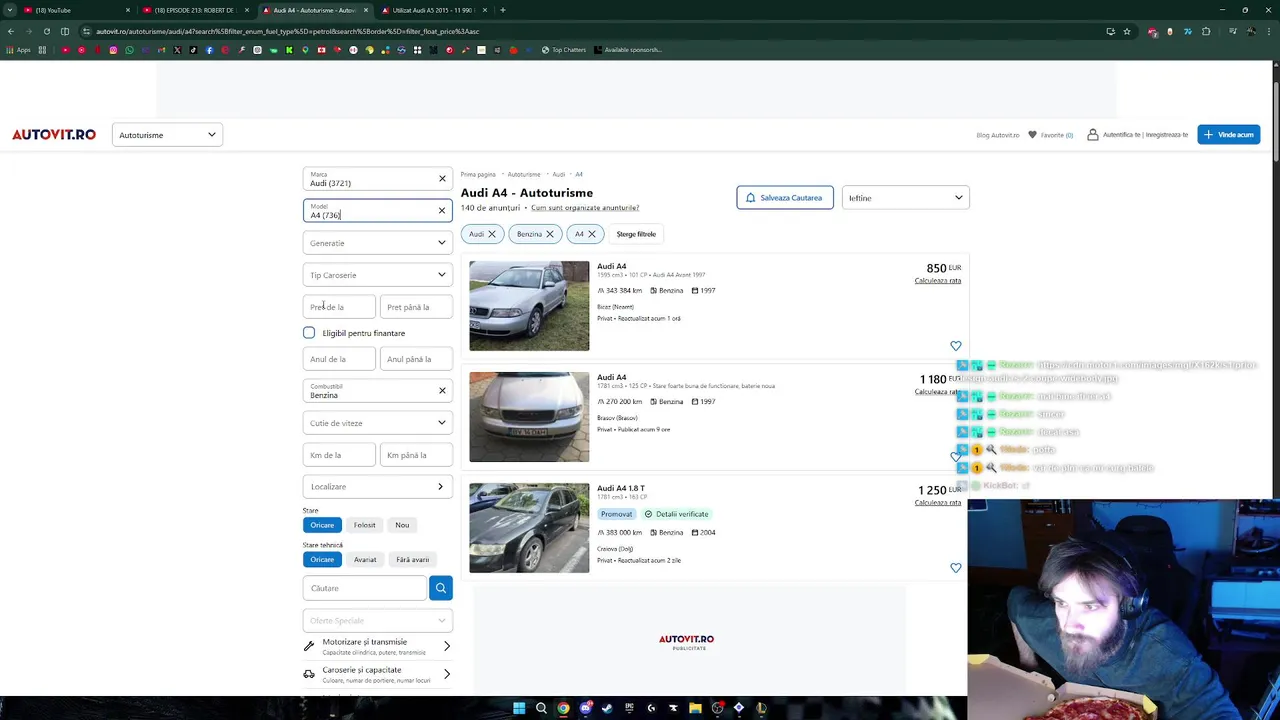Image resolution: width=1280 pixels, height=720 pixels.
Task: Click Vinde acum button
Action: coord(1229,135)
